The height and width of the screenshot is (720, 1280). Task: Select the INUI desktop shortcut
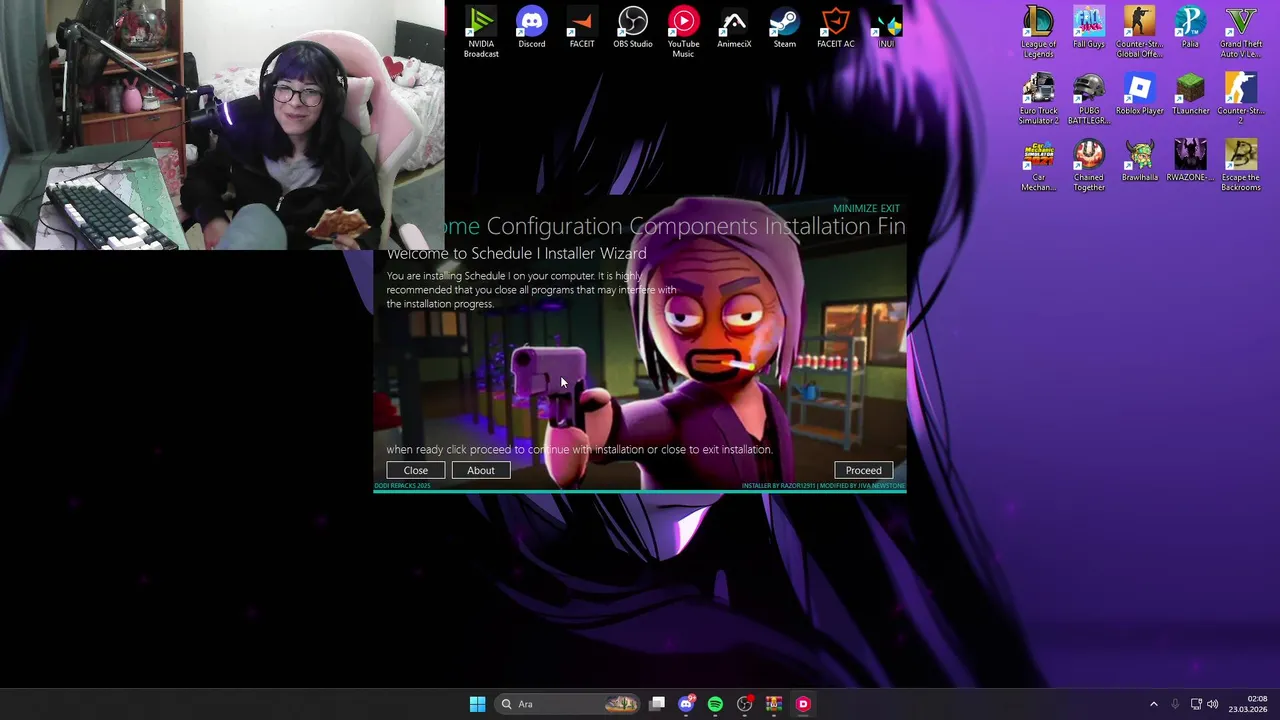click(886, 28)
